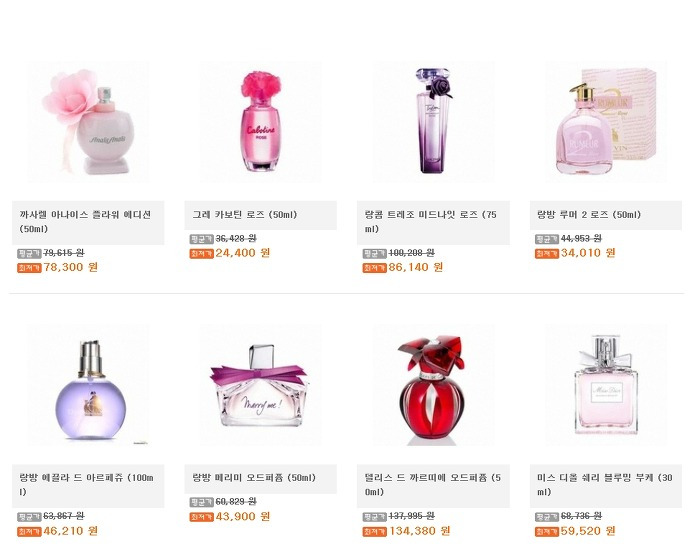
Task: Open the 델리스 드 까르띠에 오드퍼퓸 title
Action: [433, 485]
